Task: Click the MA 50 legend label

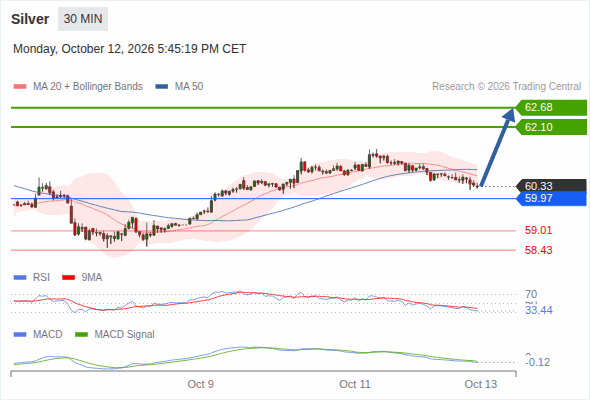Action: click(x=189, y=87)
